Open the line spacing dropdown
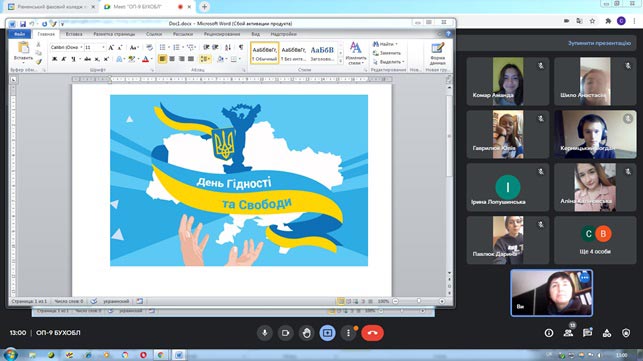The height and width of the screenshot is (361, 643). tap(205, 59)
